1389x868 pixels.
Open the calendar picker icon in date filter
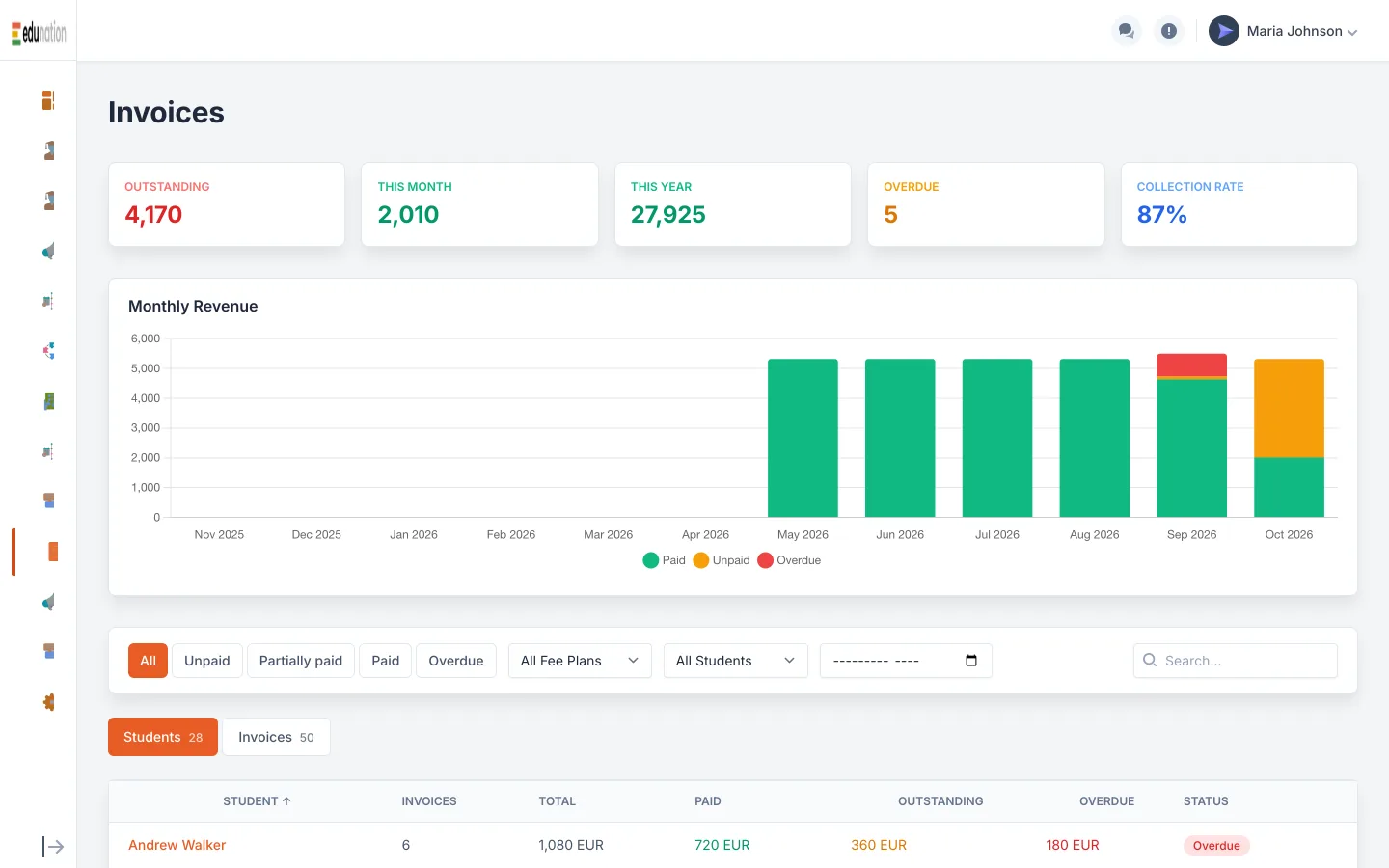pyautogui.click(x=971, y=661)
